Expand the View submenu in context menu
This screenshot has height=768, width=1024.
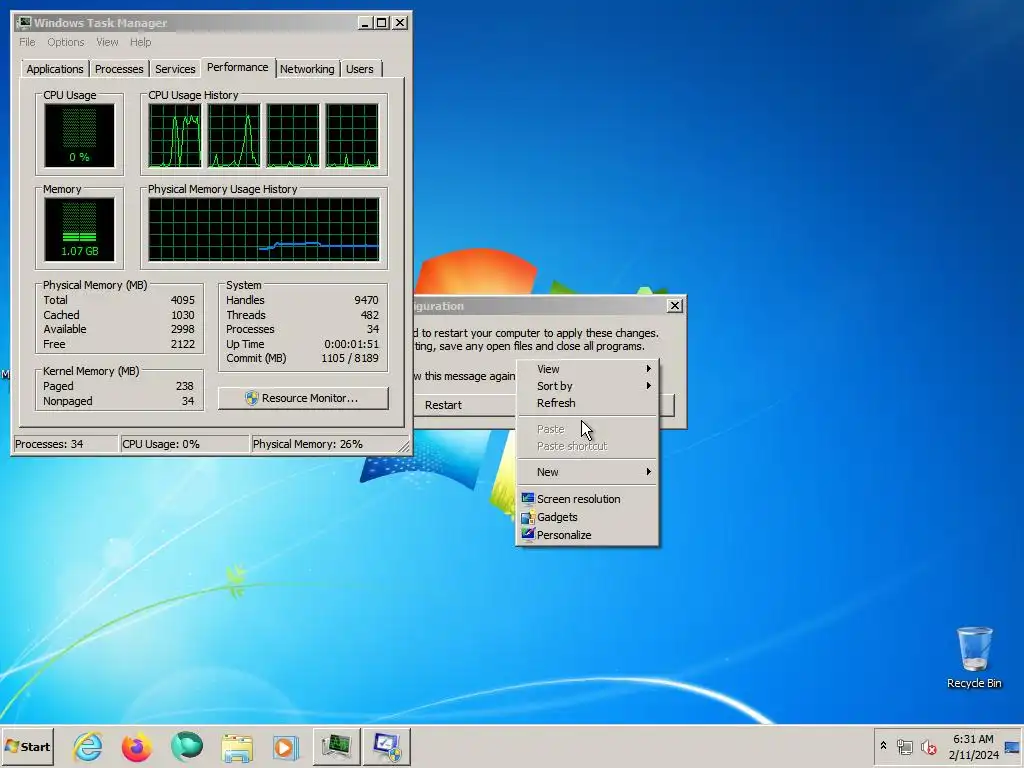588,369
